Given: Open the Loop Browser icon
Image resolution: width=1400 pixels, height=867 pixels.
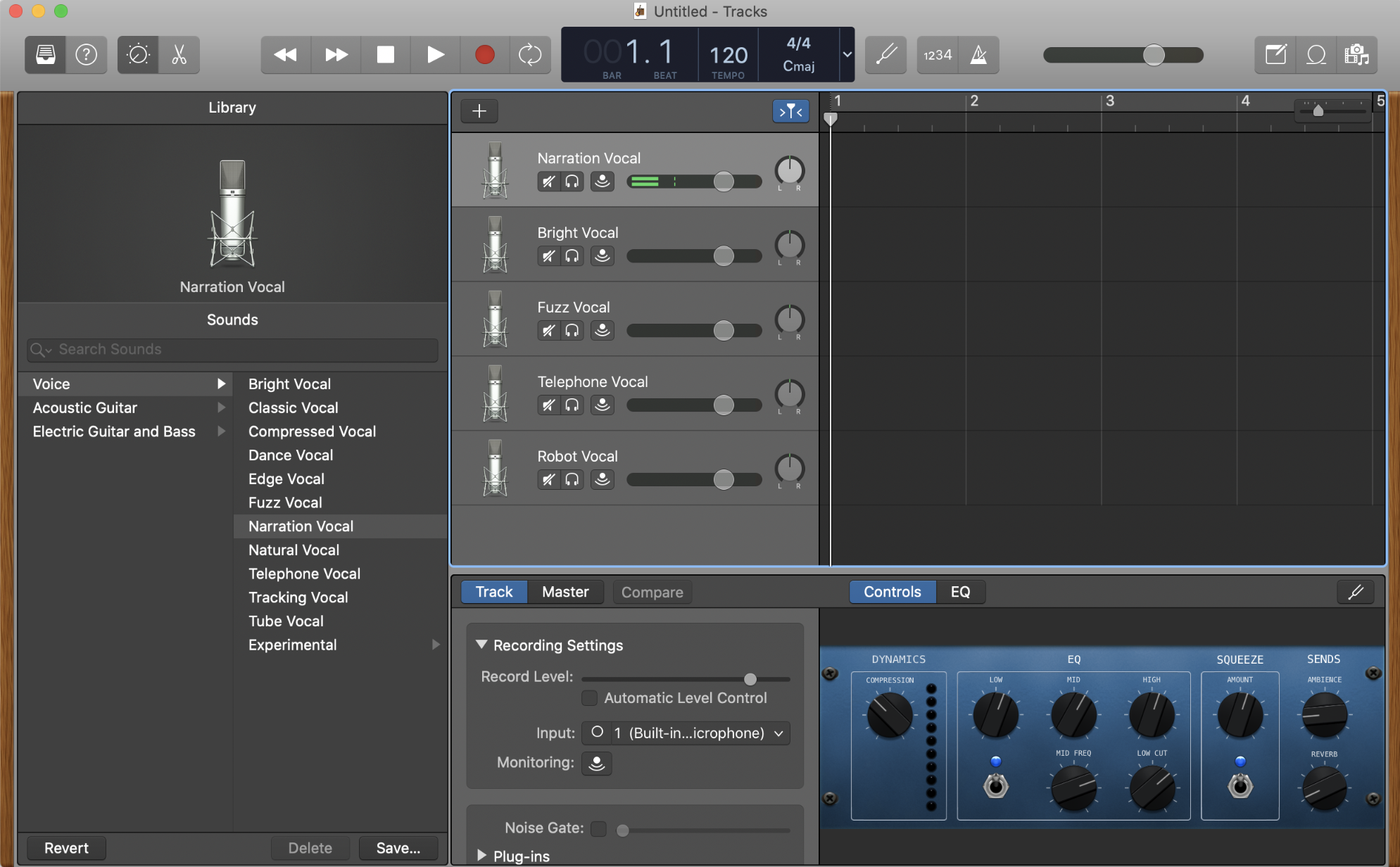Looking at the screenshot, I should (x=1316, y=55).
